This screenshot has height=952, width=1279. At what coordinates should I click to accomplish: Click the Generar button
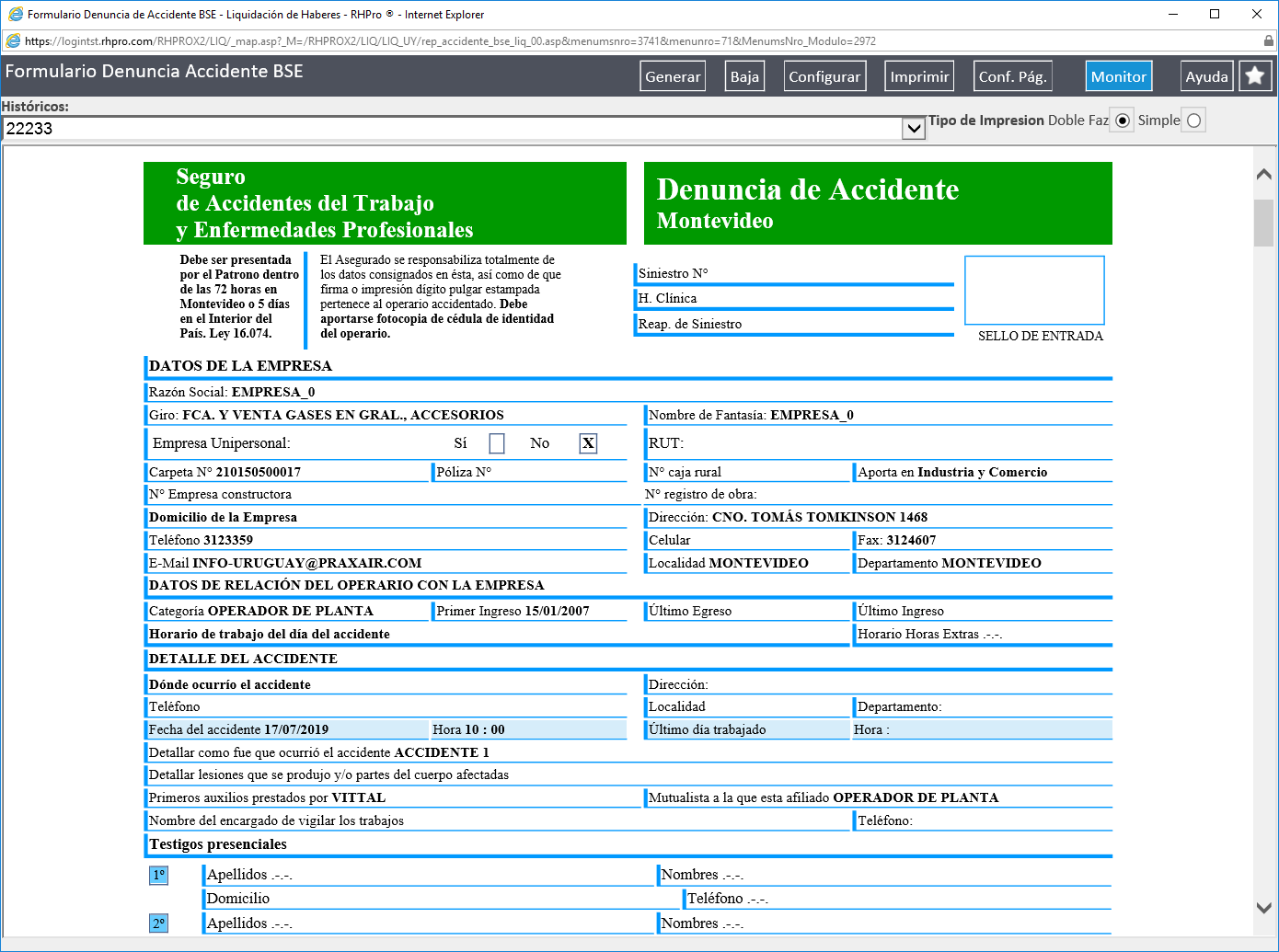point(673,76)
